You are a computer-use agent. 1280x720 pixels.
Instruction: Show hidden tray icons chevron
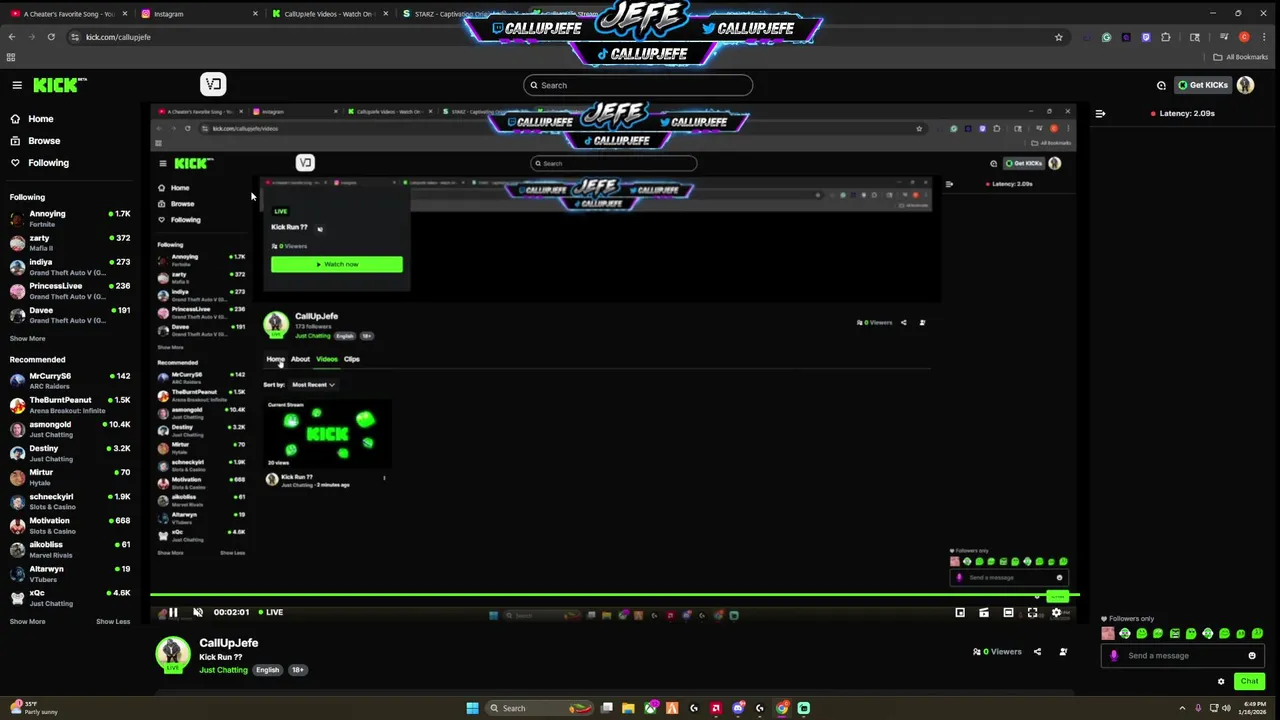point(1182,708)
